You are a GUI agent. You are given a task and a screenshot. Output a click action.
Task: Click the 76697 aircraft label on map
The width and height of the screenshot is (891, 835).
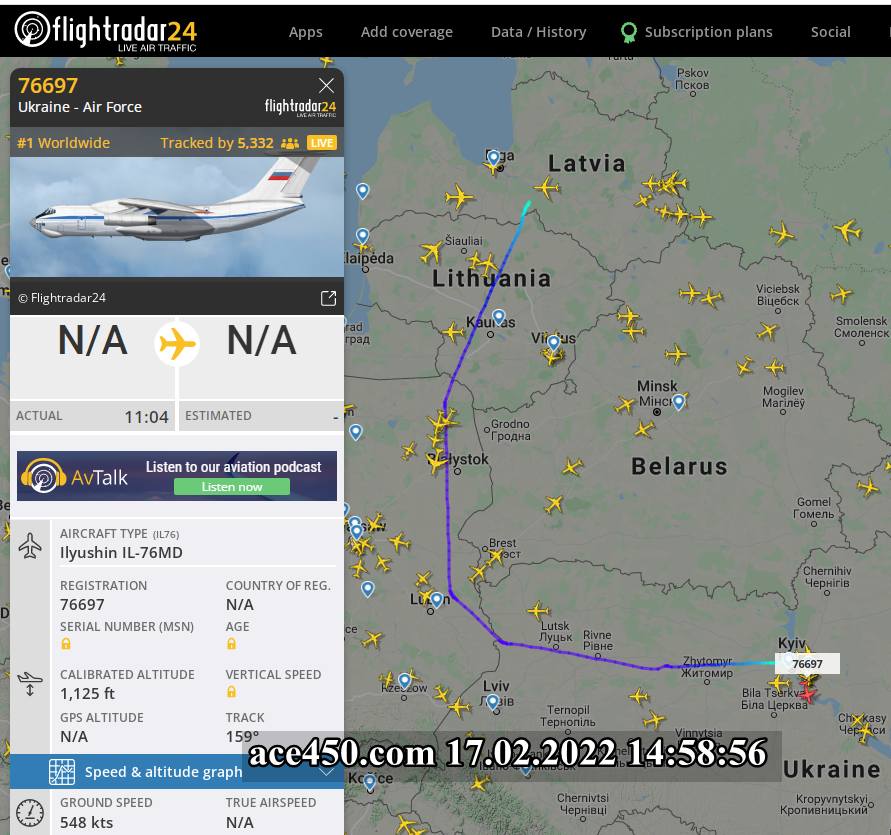tap(807, 663)
